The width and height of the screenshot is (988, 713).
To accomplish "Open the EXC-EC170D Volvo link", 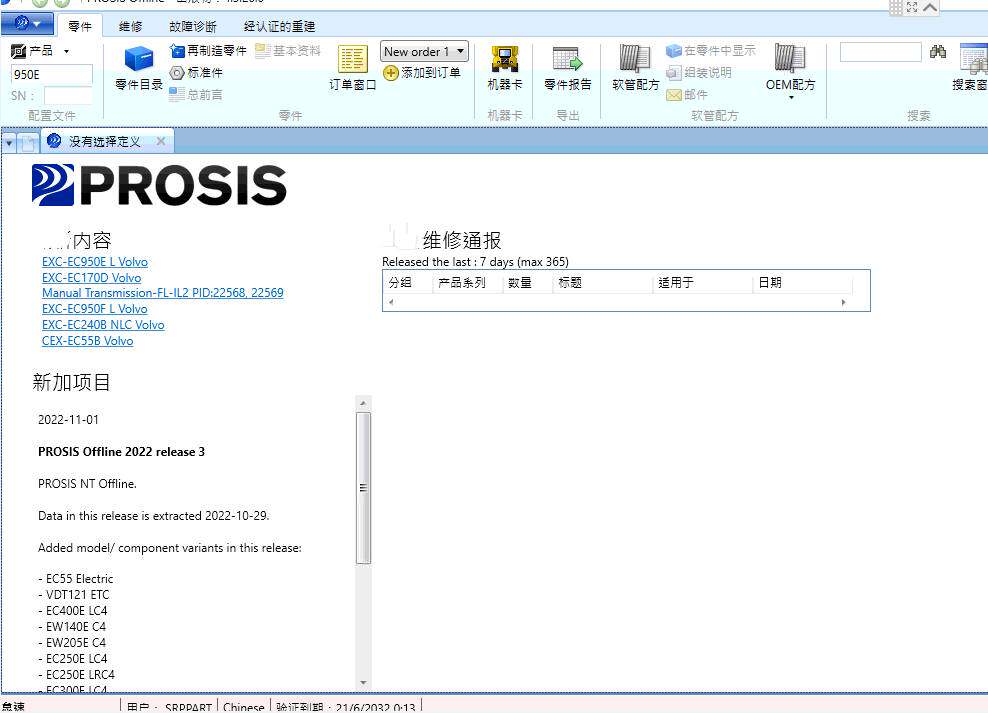I will coord(91,278).
